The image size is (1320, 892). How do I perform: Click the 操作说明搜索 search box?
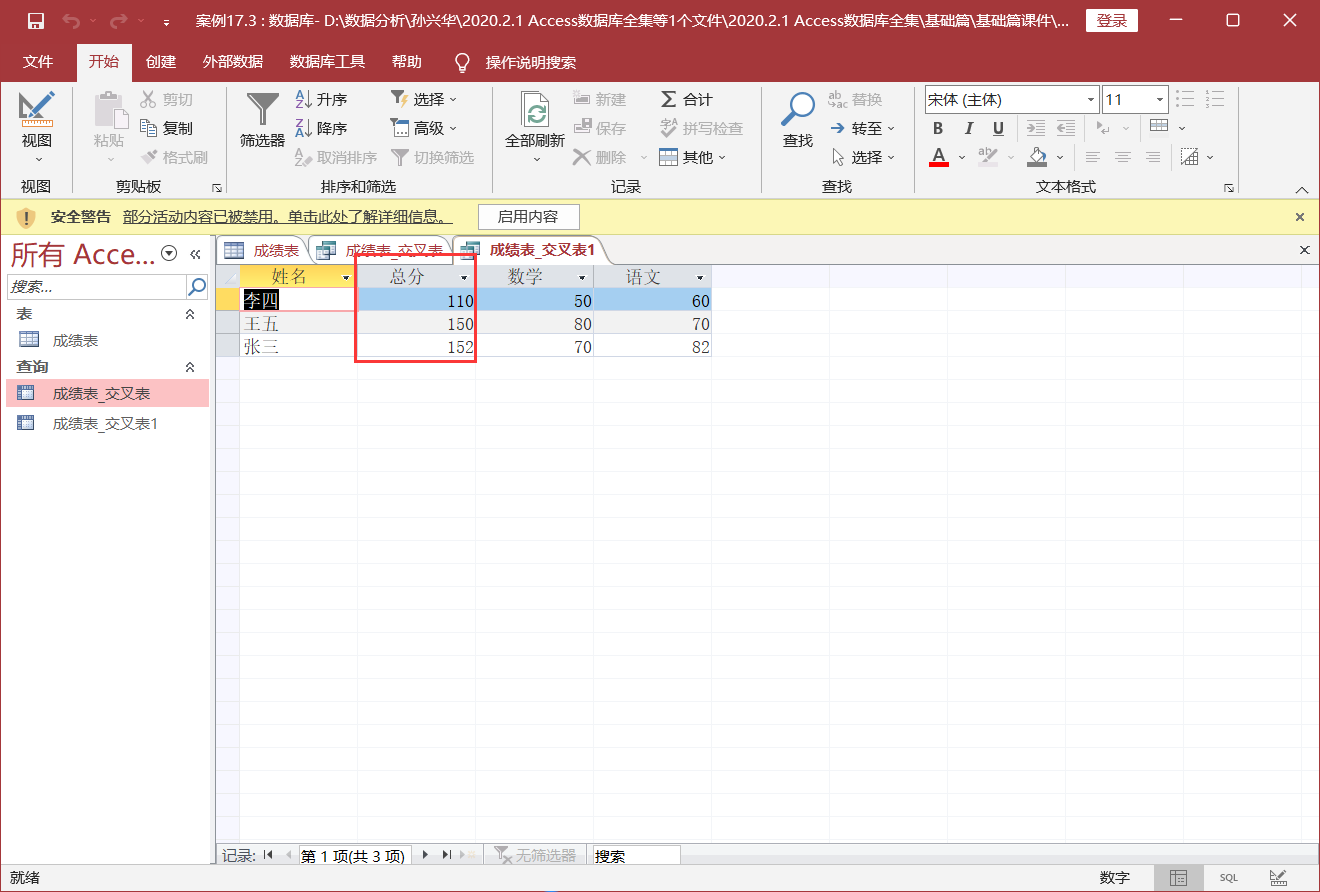click(530, 62)
